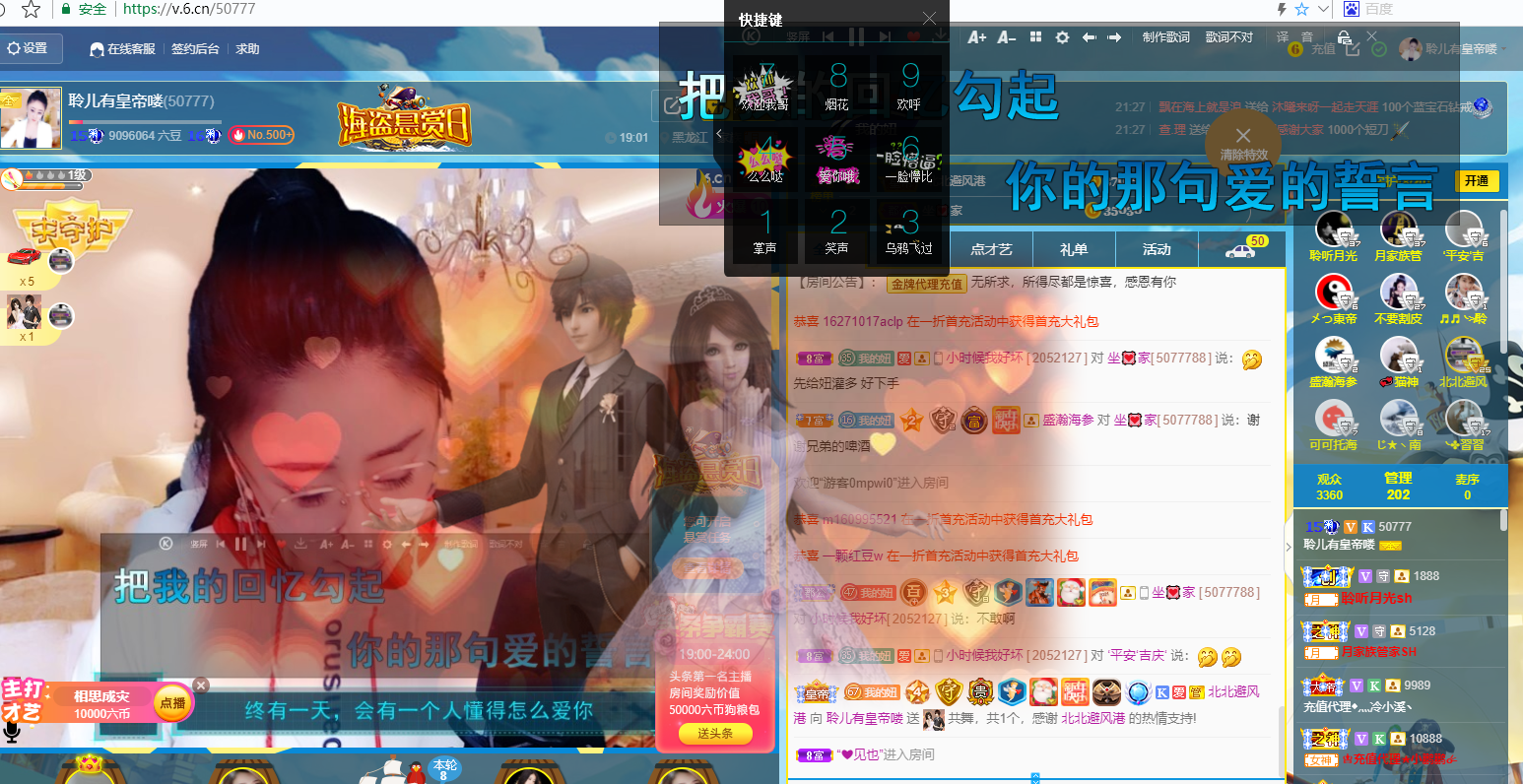Pause playback in lyrics bar

tap(856, 36)
